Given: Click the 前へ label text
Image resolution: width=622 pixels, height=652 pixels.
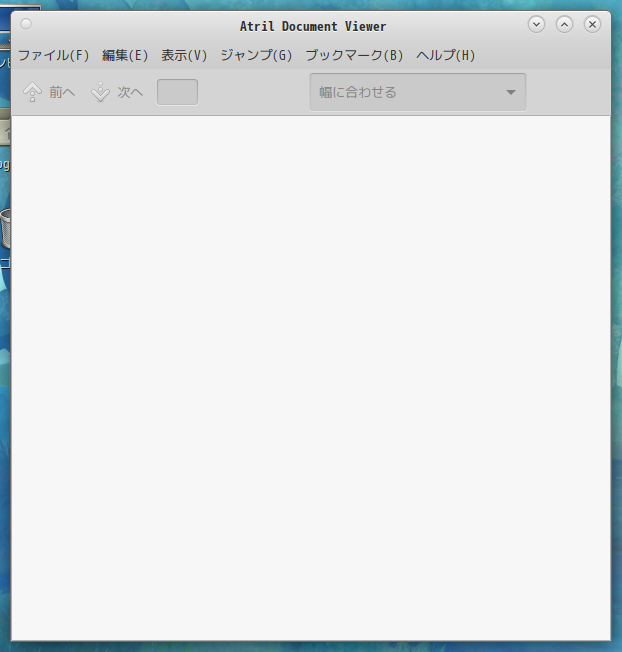Looking at the screenshot, I should coord(62,92).
